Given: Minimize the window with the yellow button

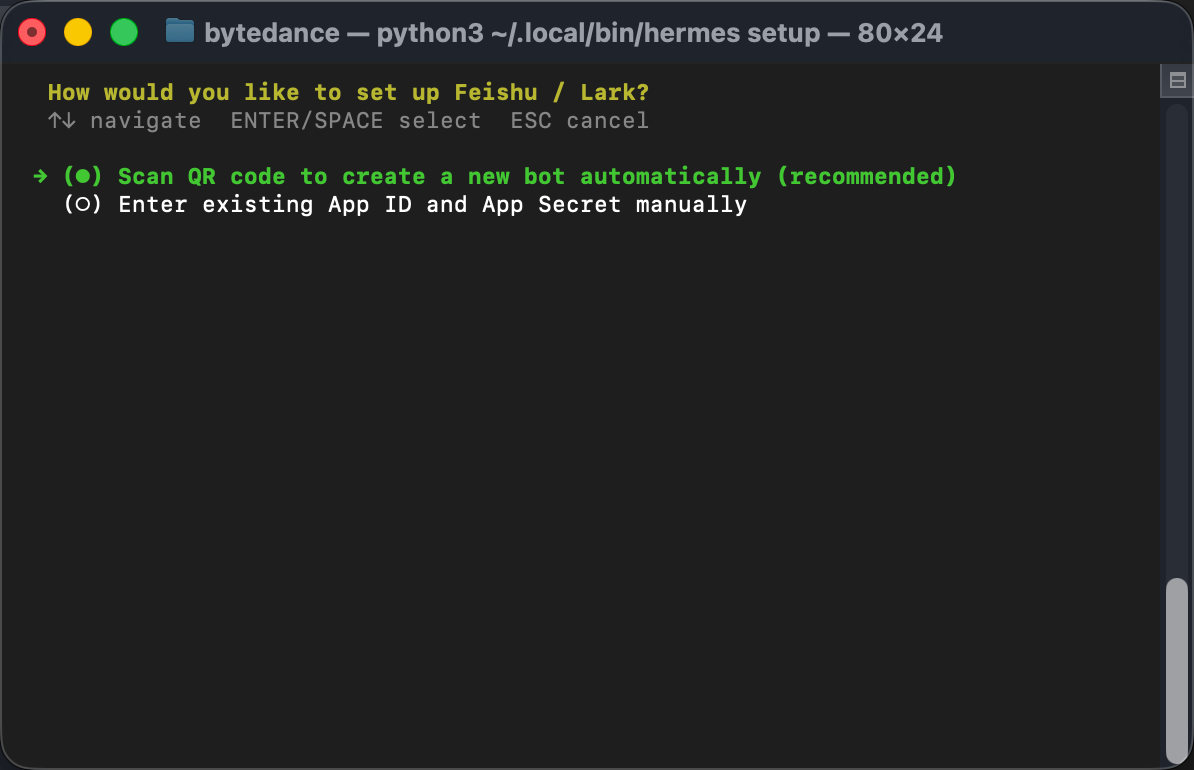Looking at the screenshot, I should click(78, 32).
